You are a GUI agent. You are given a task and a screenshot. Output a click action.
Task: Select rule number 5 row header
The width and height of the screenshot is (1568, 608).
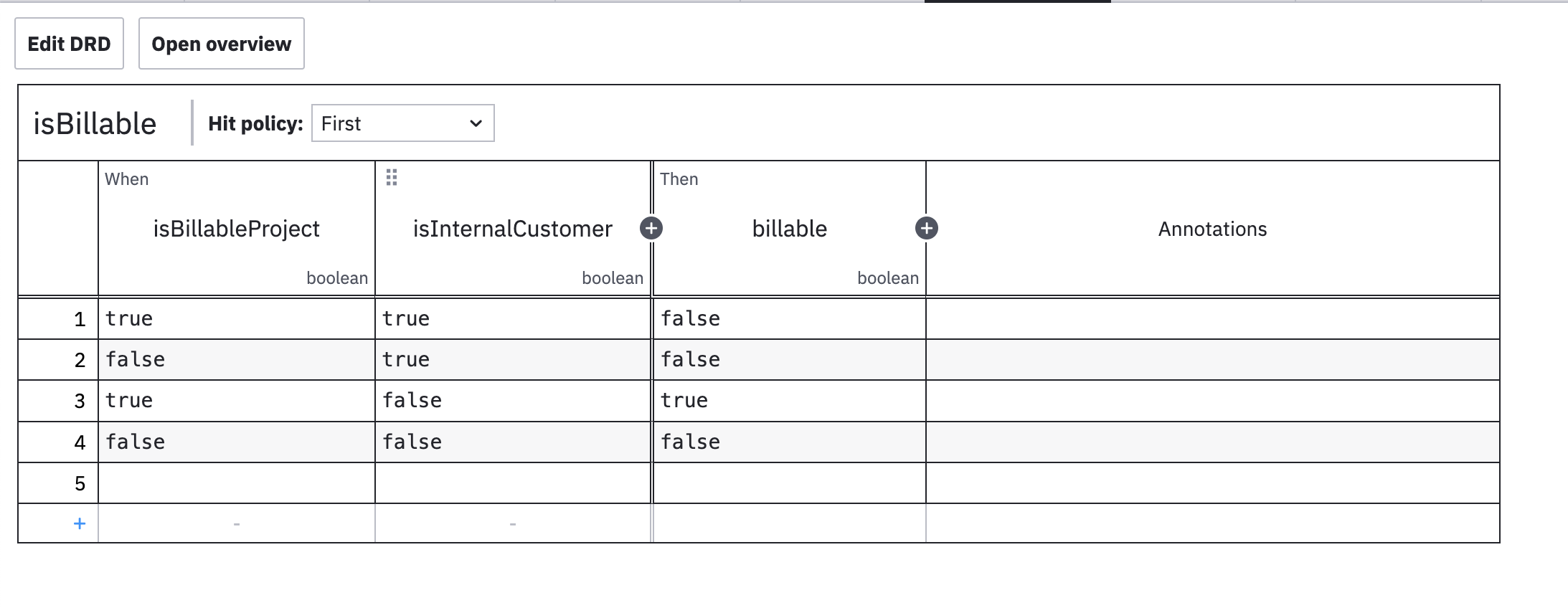tap(59, 483)
